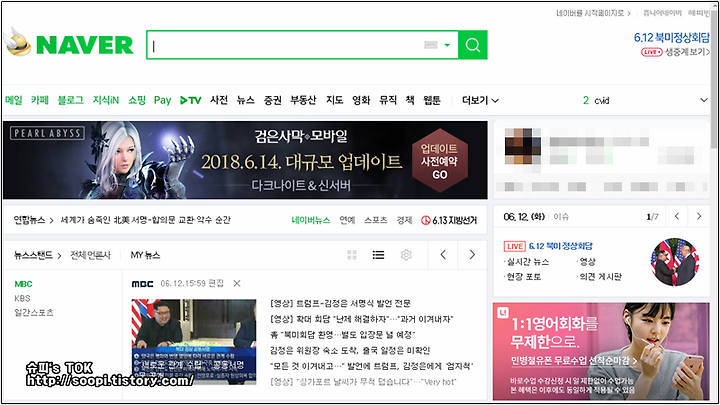Expand the search box autocomplete arrow
The height and width of the screenshot is (405, 720).
click(x=447, y=45)
